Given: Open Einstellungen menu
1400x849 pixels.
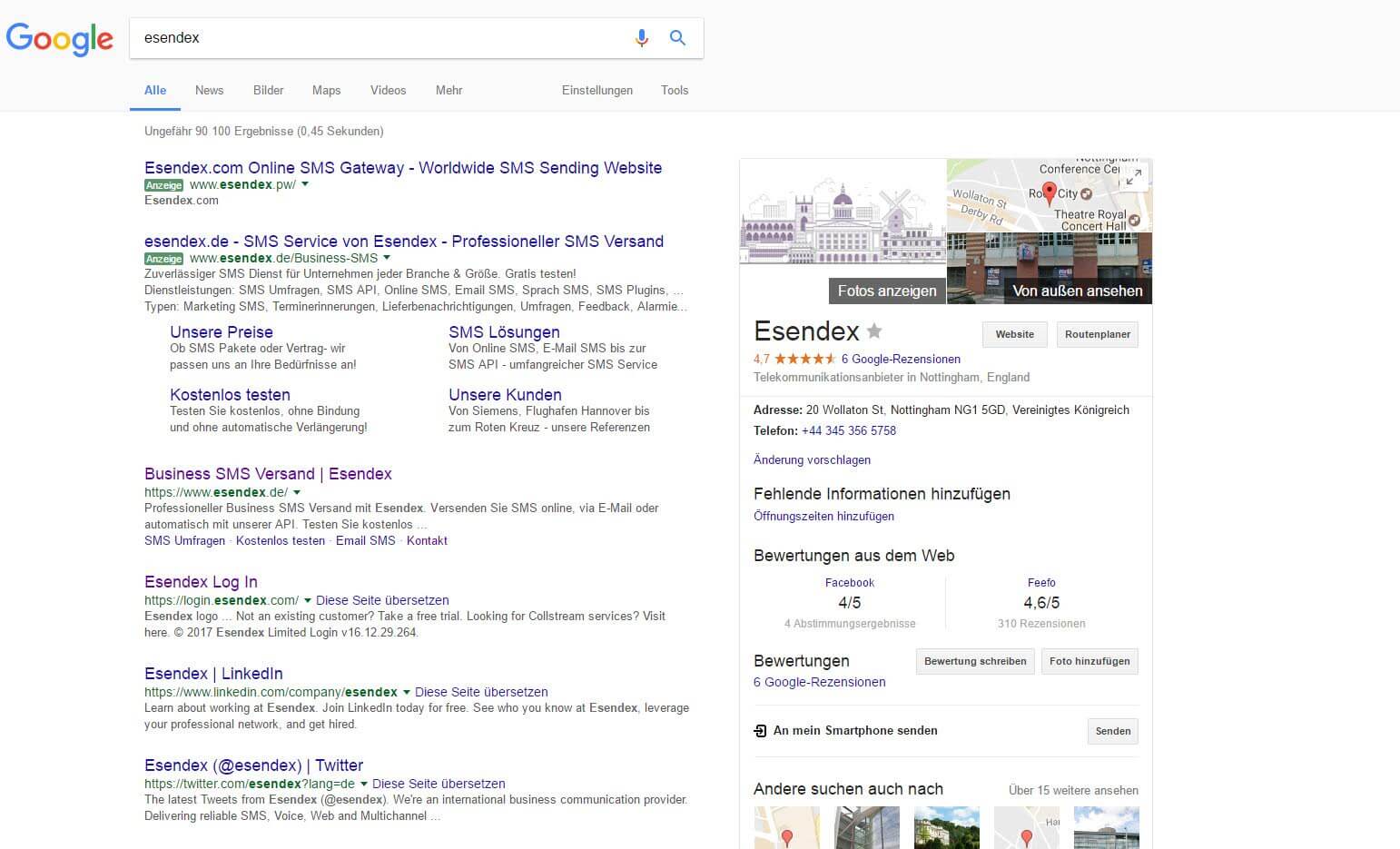Looking at the screenshot, I should pos(597,90).
